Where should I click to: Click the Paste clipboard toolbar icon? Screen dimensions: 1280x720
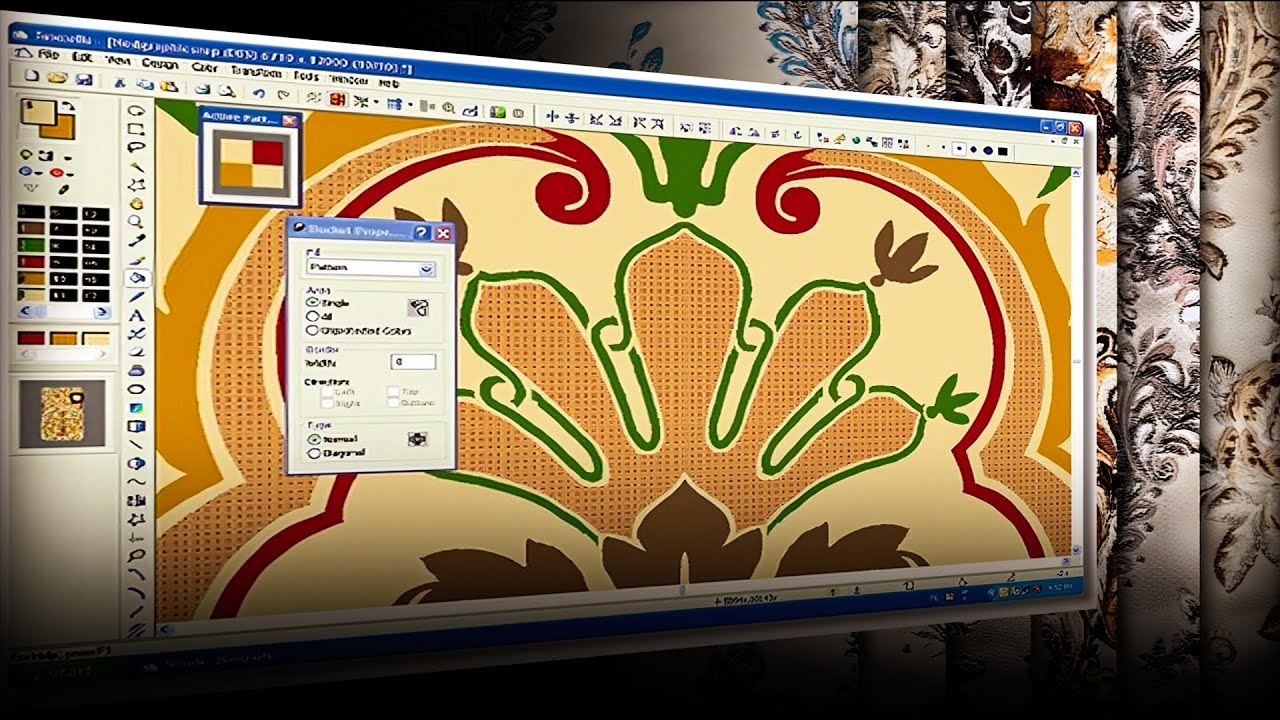(170, 86)
